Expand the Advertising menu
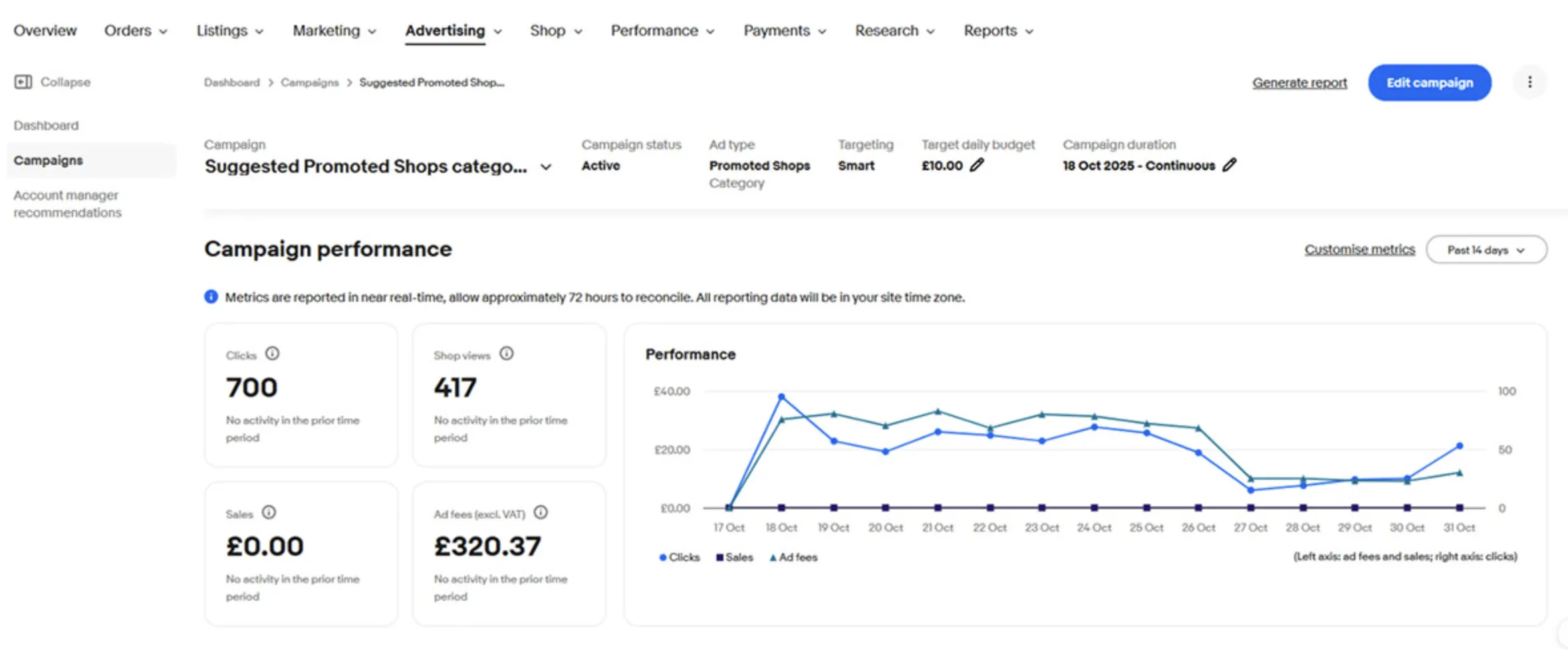 pos(453,31)
